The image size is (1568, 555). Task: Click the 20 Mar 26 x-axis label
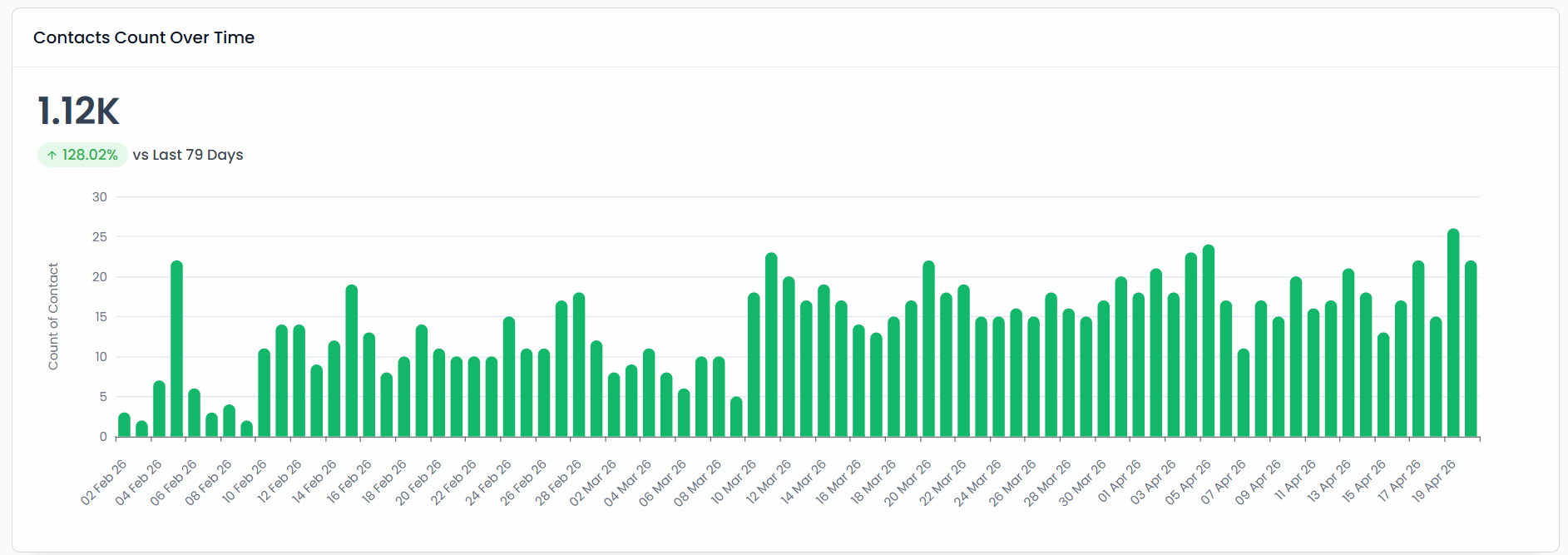click(908, 483)
